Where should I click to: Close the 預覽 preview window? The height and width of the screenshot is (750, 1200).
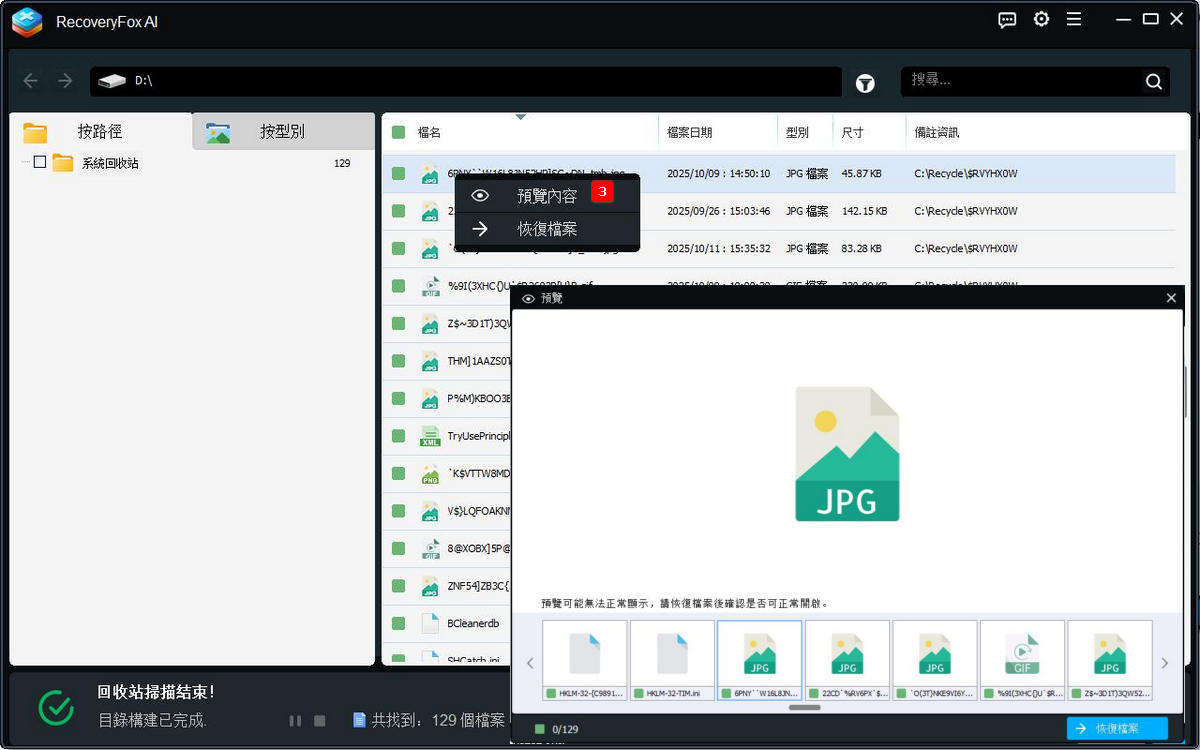click(1170, 297)
